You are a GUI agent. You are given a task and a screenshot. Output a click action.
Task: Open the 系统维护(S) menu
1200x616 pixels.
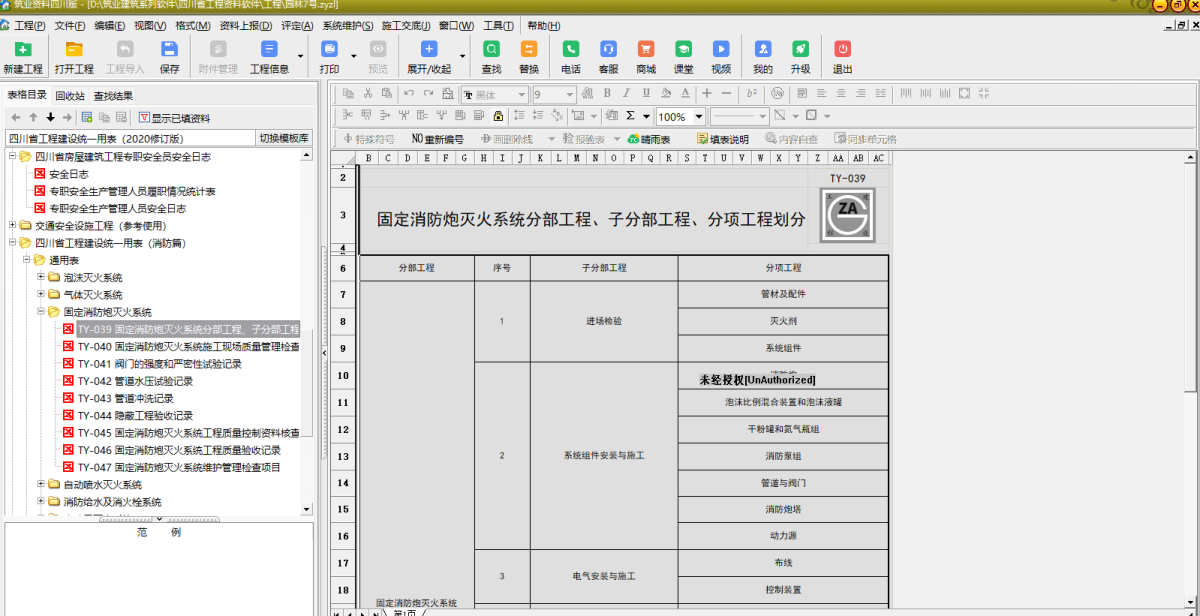tap(348, 26)
